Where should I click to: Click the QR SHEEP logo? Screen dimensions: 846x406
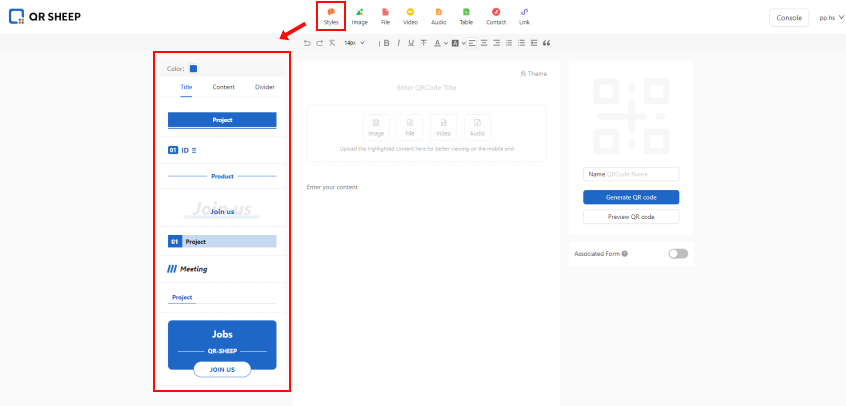45,17
